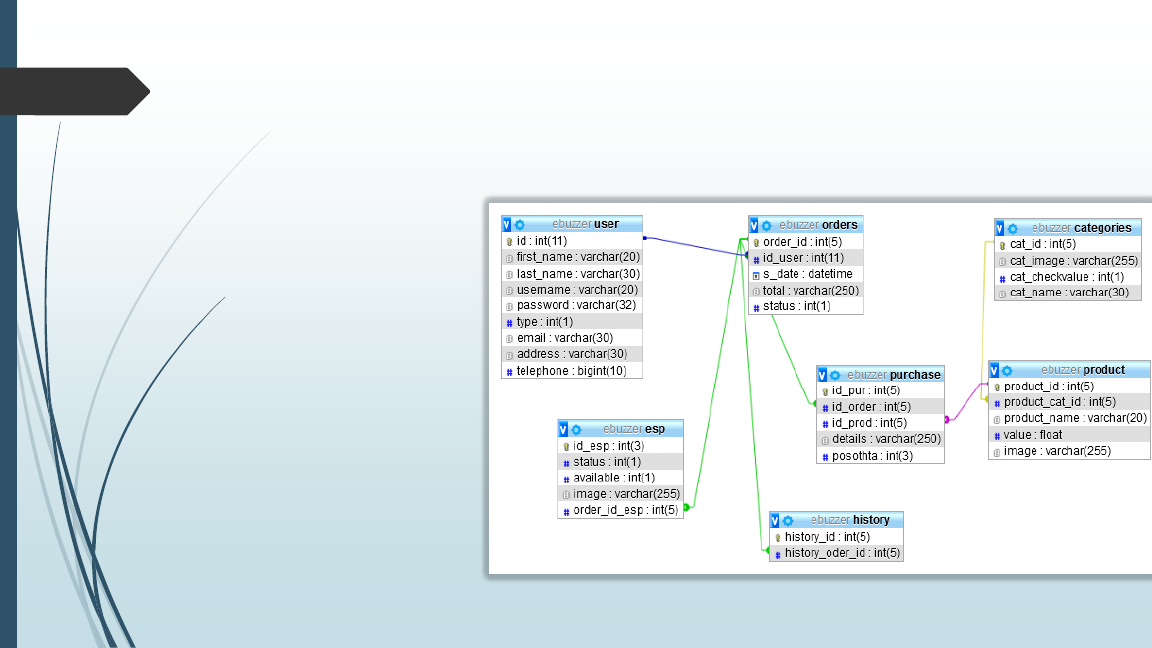Collapse the history table column list

click(775, 521)
